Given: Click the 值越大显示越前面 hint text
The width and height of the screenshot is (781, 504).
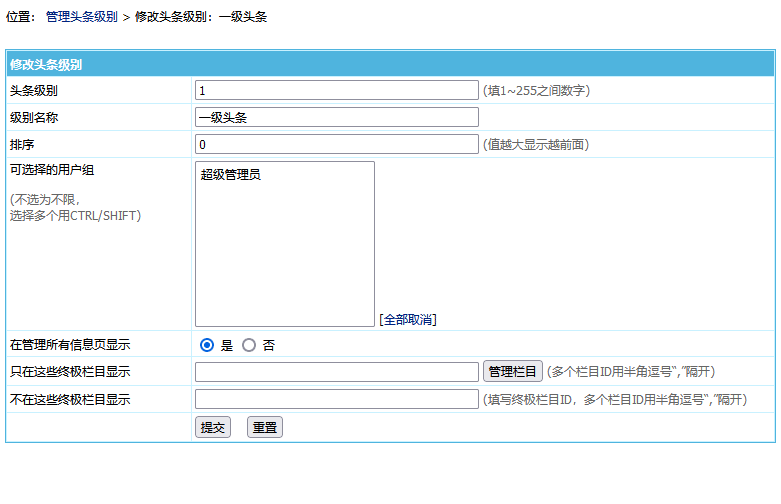Looking at the screenshot, I should [x=536, y=144].
